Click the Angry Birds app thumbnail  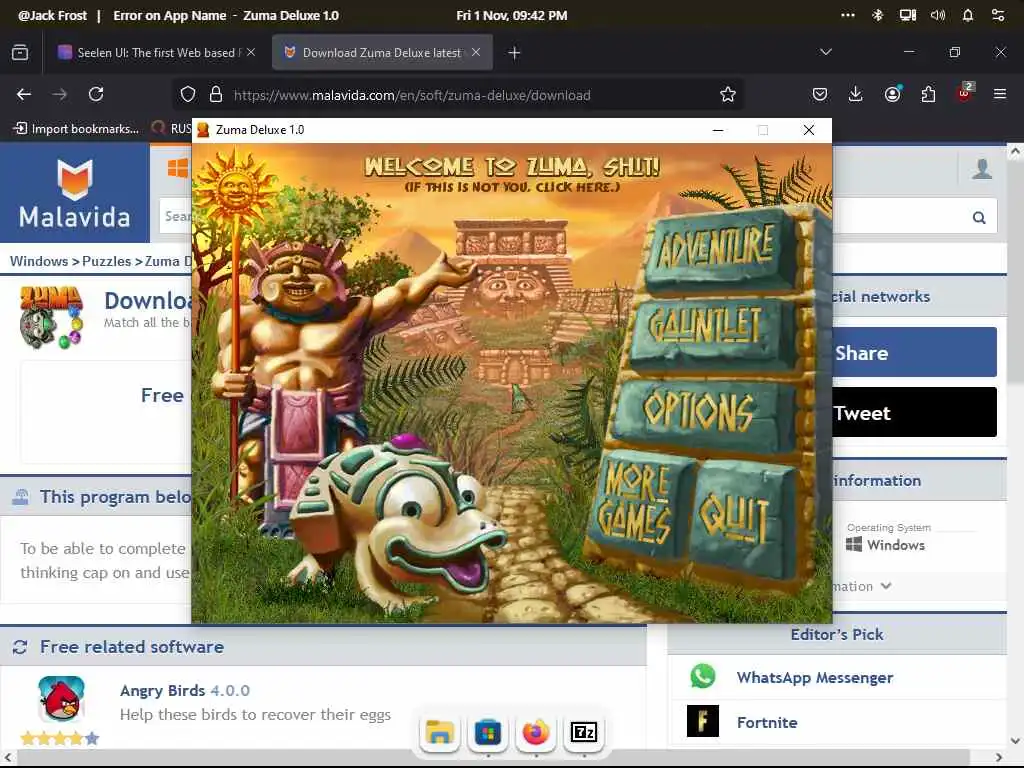coord(61,699)
